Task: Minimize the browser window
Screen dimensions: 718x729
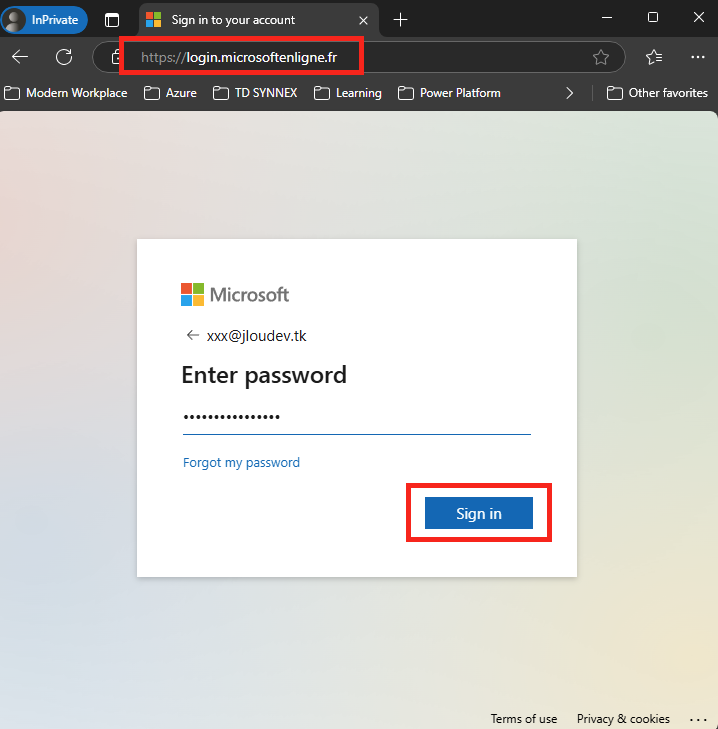Action: 606,18
